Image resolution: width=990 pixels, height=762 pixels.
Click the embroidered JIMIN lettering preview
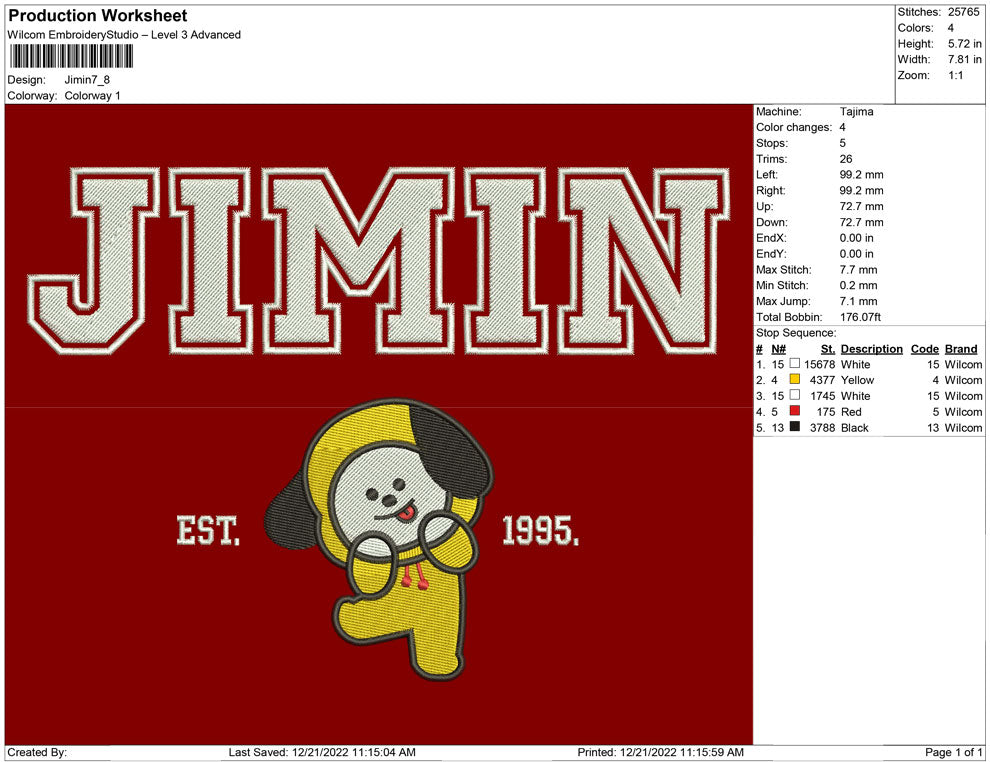(x=379, y=260)
